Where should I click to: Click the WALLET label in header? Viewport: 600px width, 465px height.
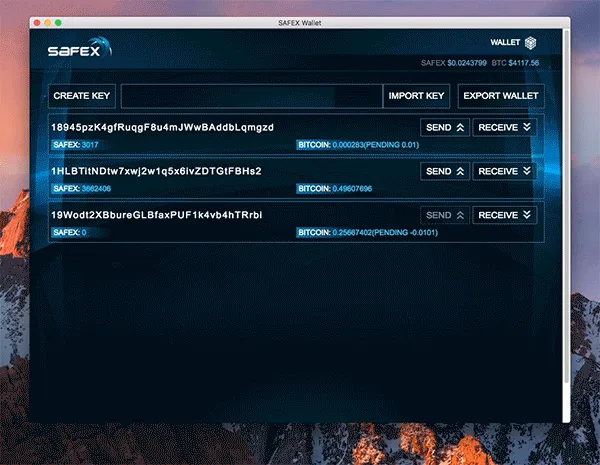click(505, 42)
